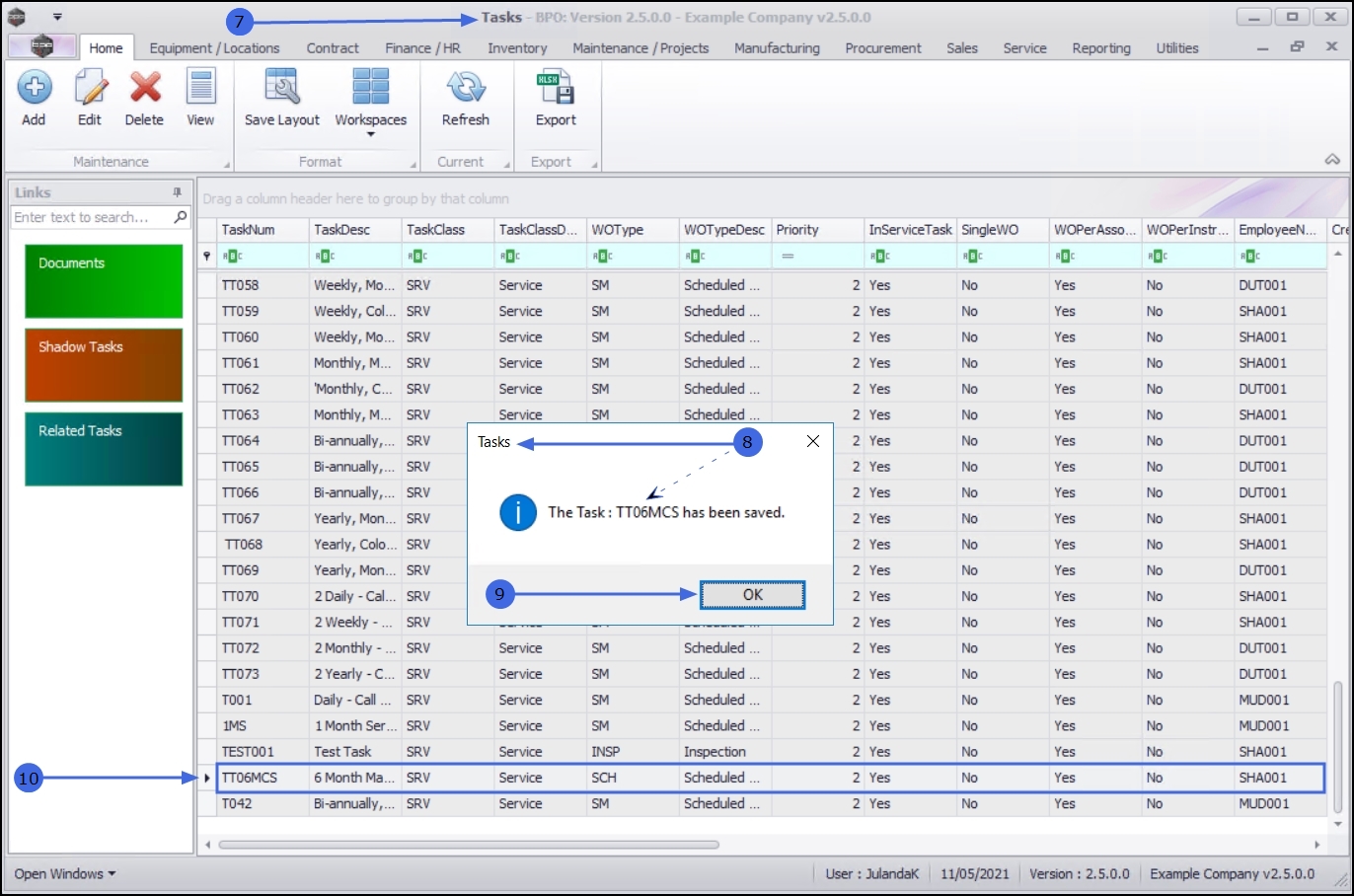Screen dimensions: 1354x896
Task: Open the Documents link tile
Action: (x=104, y=281)
